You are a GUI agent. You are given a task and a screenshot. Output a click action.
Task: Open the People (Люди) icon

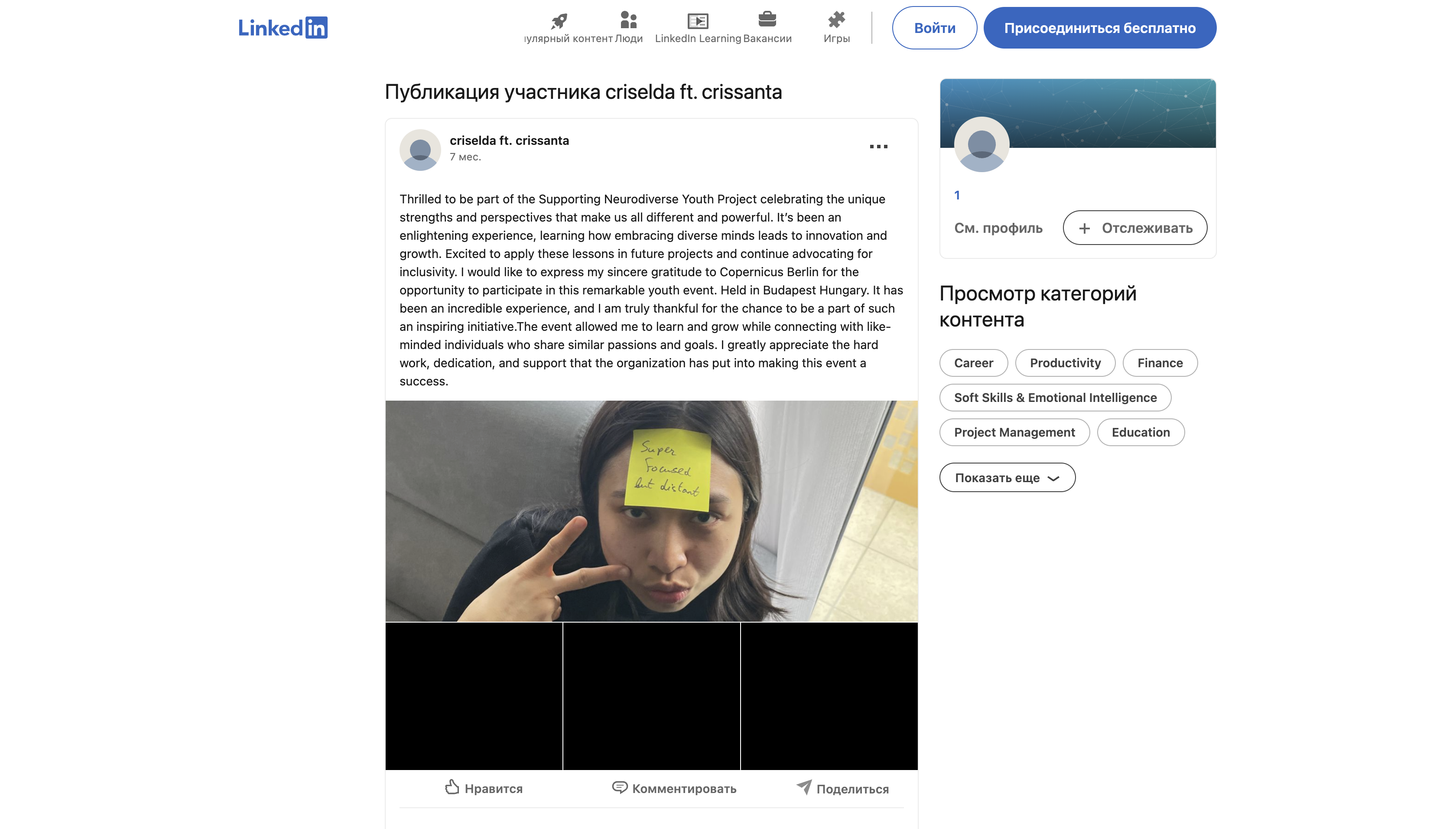coord(628,20)
